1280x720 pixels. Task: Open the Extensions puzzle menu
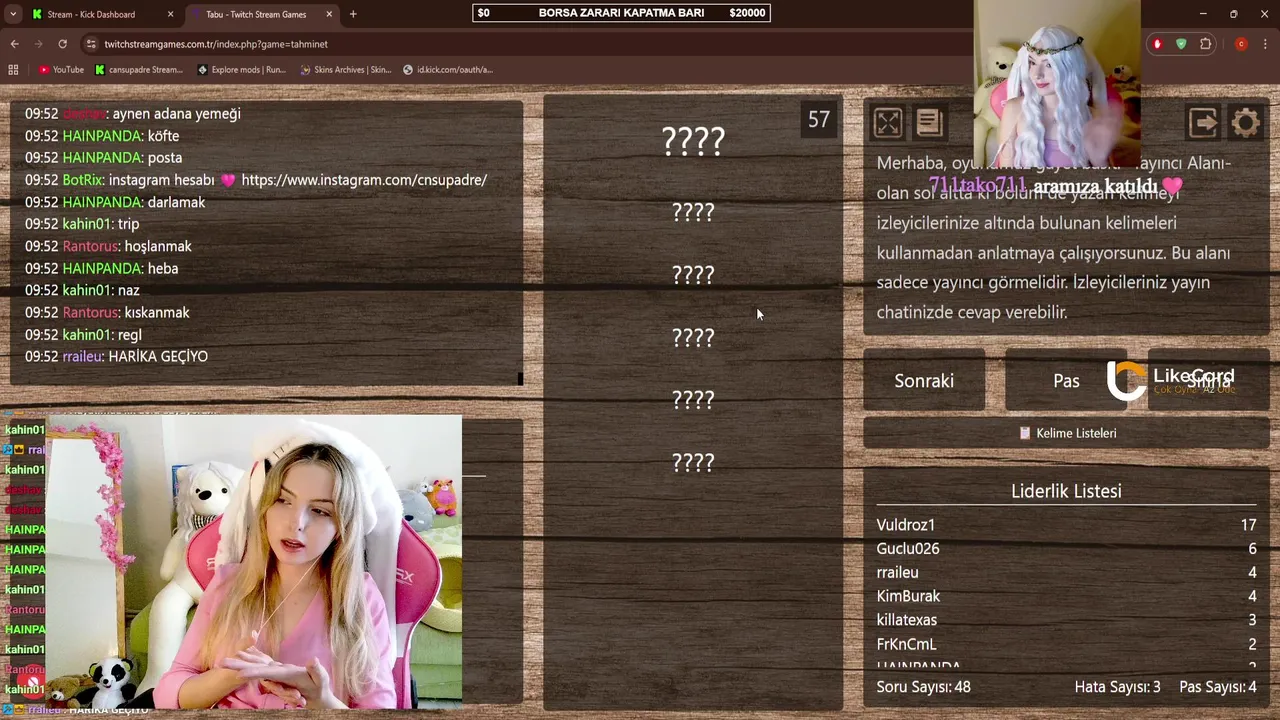(1205, 44)
